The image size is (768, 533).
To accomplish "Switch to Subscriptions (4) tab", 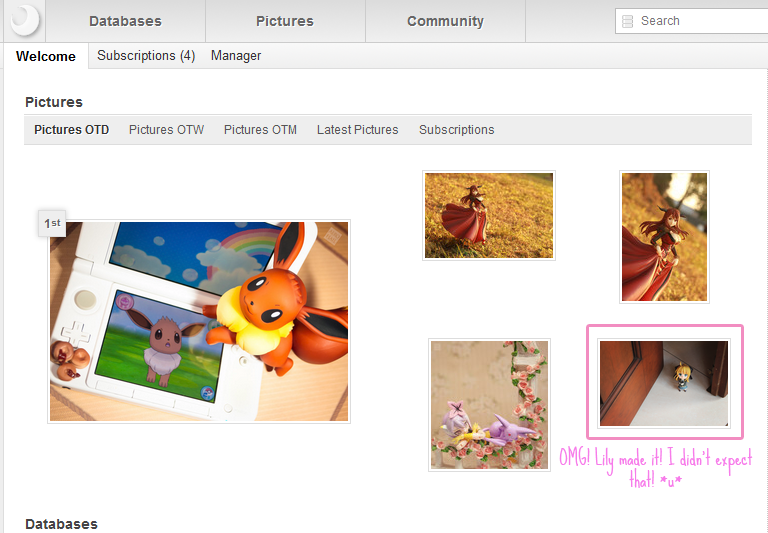I will pos(146,55).
